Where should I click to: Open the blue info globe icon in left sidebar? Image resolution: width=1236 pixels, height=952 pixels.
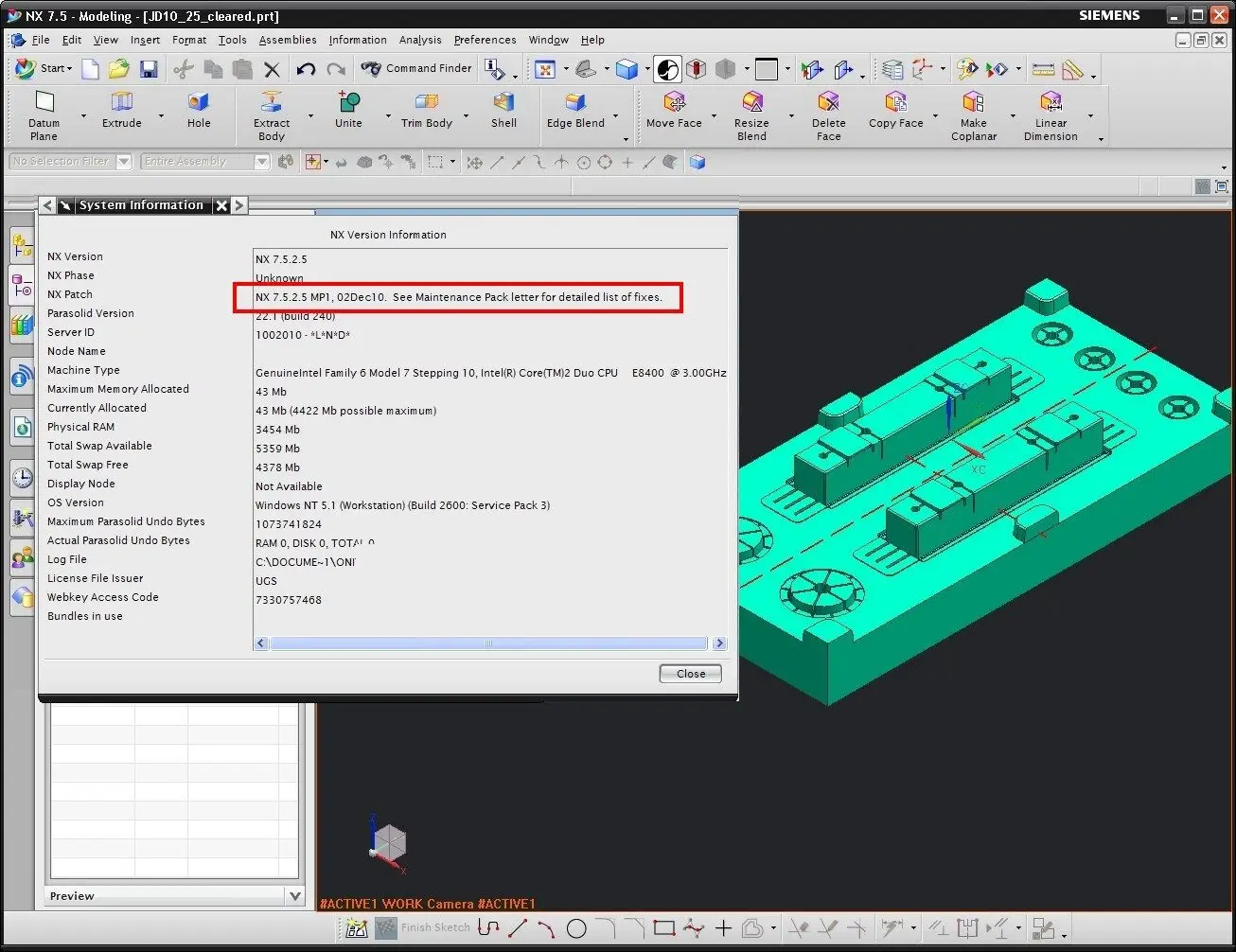coord(23,379)
